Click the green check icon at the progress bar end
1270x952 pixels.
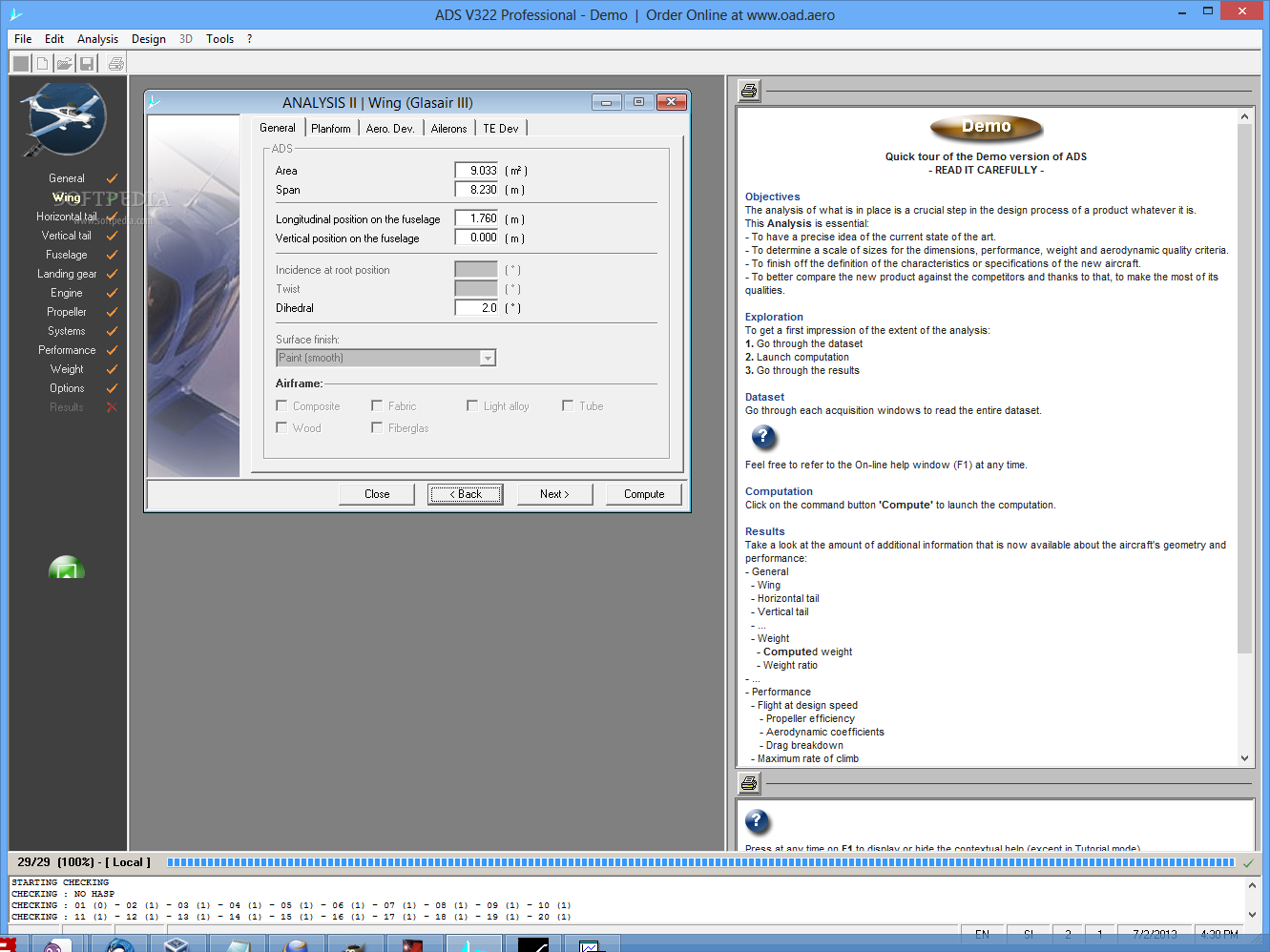click(x=1248, y=862)
